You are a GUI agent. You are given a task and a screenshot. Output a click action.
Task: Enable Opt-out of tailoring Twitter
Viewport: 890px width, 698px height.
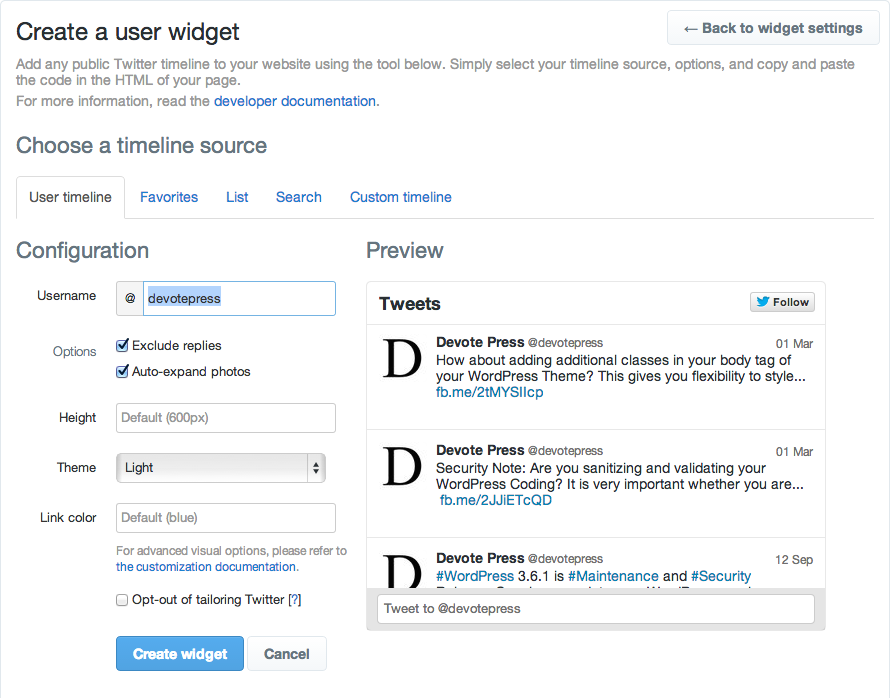(x=122, y=600)
